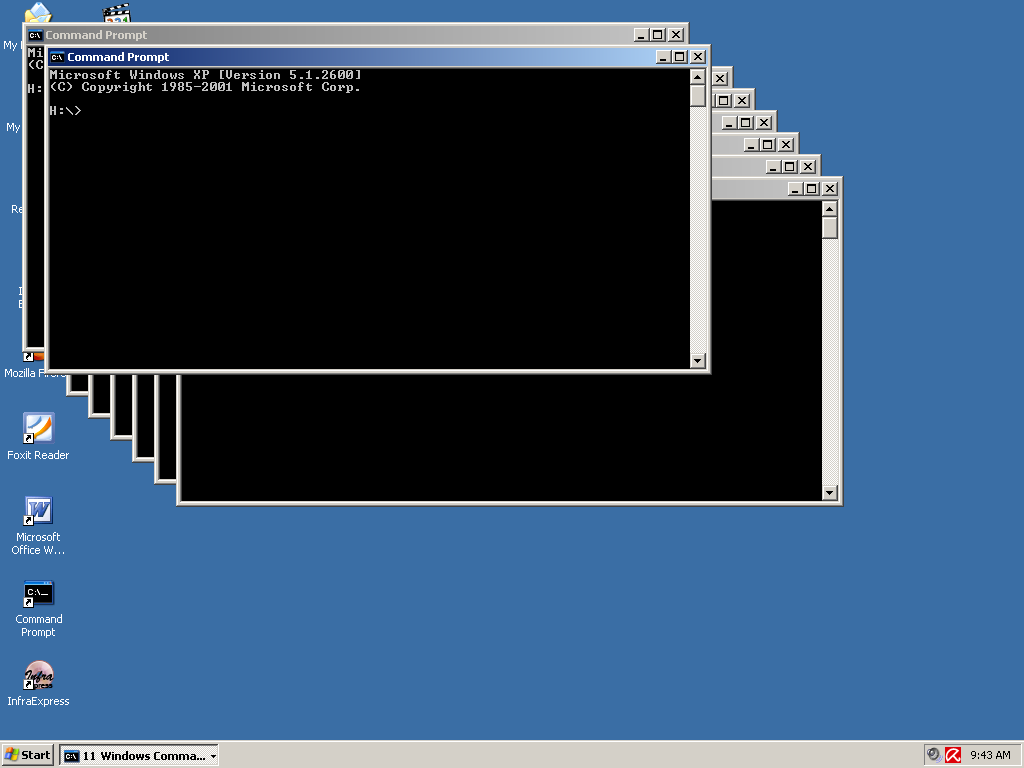Click the Mozilla Firefox desktop icon label
1024x768 pixels.
point(35,374)
